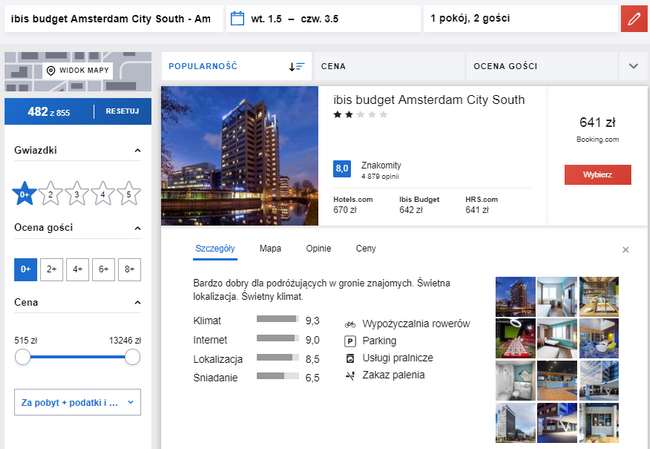Viewport: 650px width, 449px height.
Task: Sort results by Ocena gości
Action: 542,66
